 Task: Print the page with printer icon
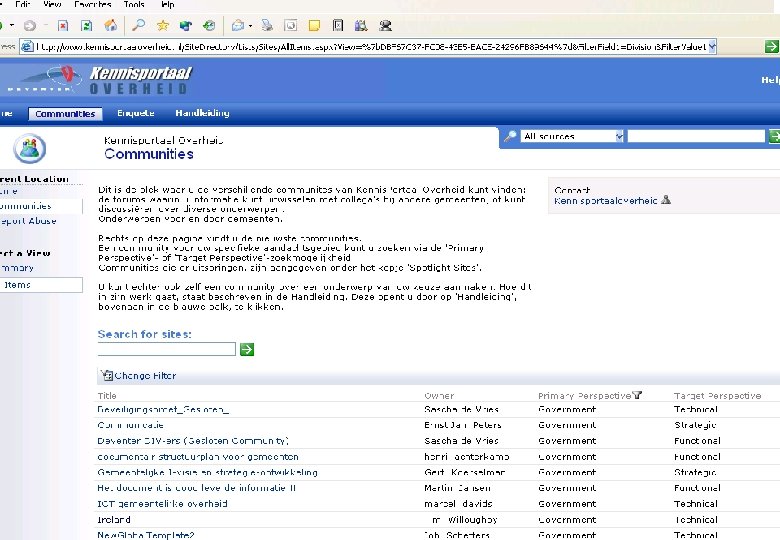[267, 25]
